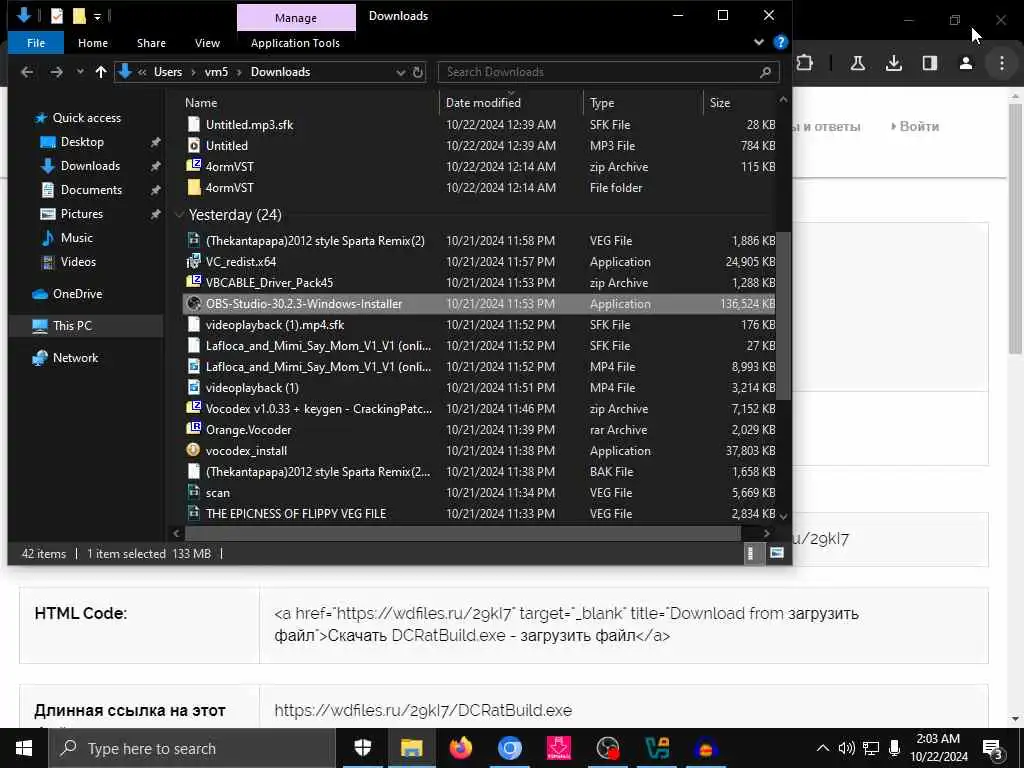Viewport: 1024px width, 768px height.
Task: Expand the collapsed Explorer ribbon chevron
Action: click(758, 42)
